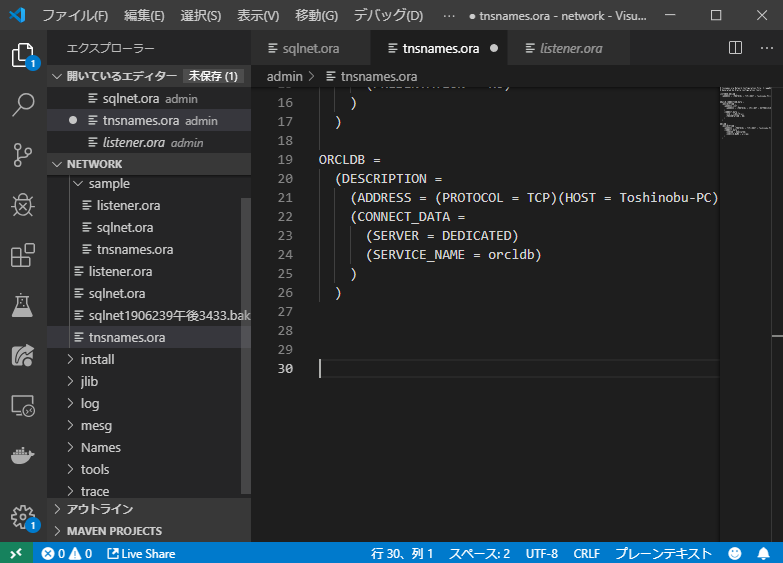
Task: Click the tnsnames.ora breadcrumb segment
Action: 372,76
